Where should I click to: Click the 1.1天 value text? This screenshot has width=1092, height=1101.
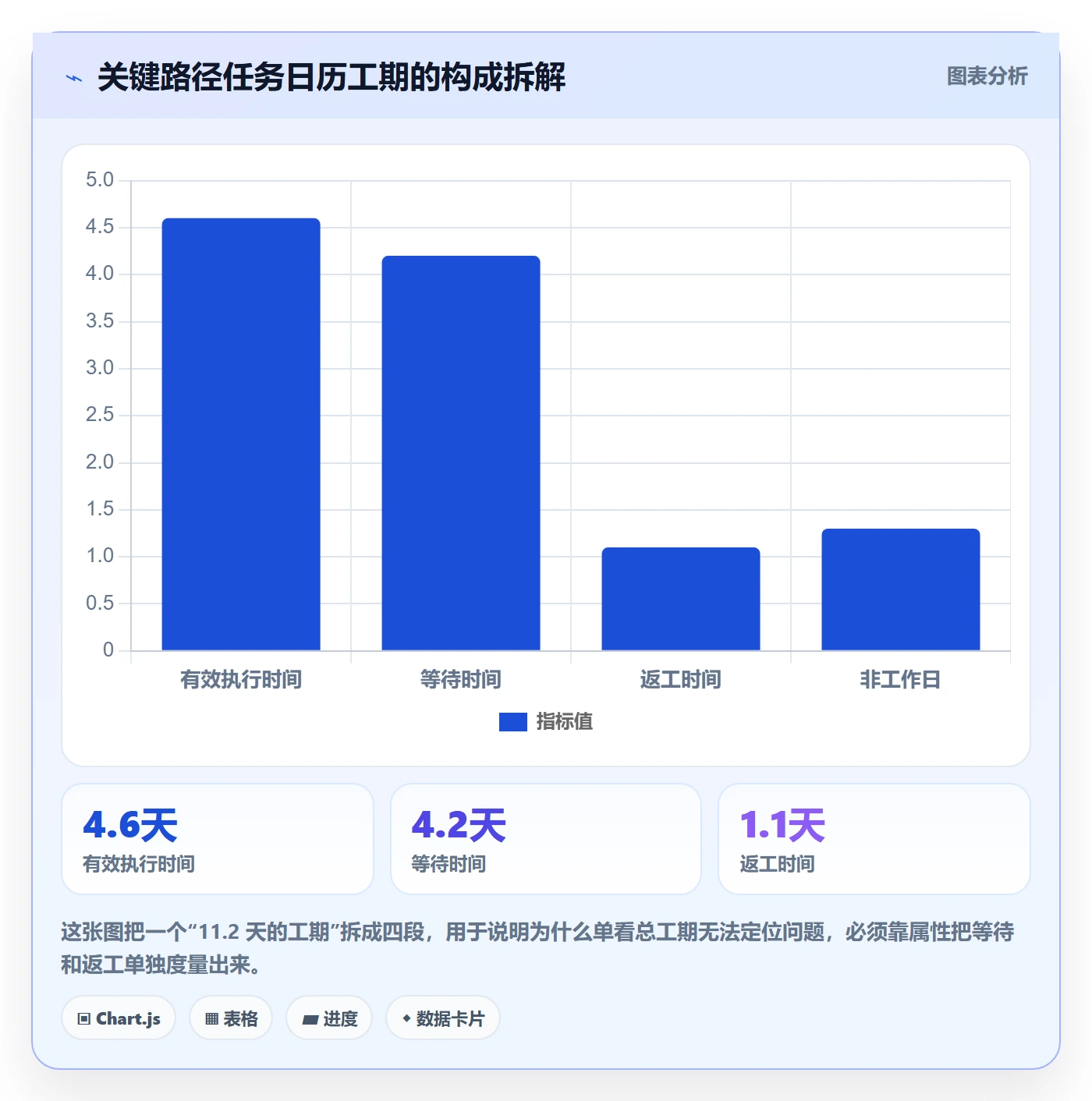tap(782, 825)
